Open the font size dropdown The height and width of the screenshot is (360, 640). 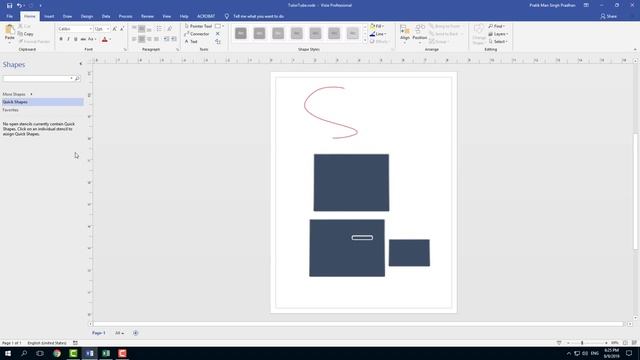pos(108,29)
